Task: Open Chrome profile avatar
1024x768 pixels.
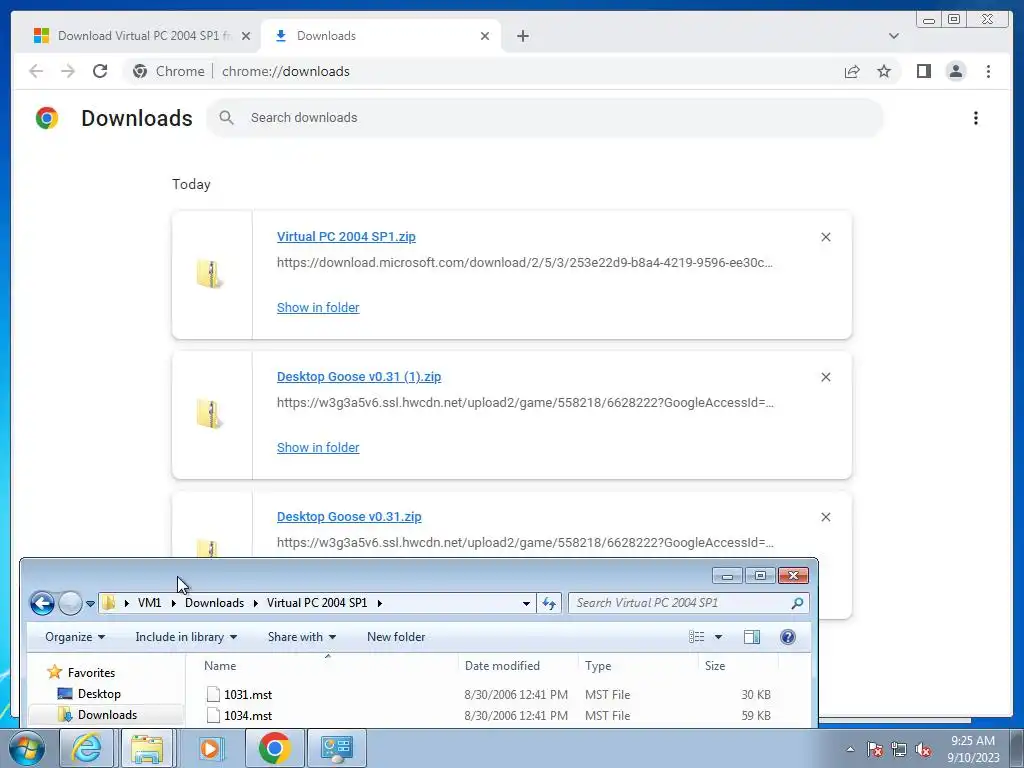Action: [x=955, y=71]
